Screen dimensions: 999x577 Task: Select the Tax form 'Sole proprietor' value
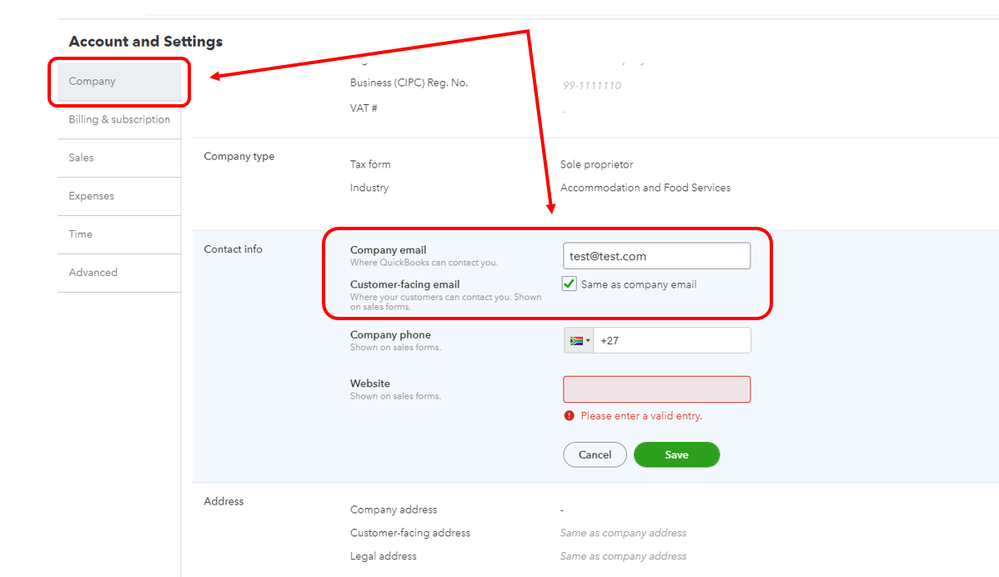click(x=597, y=165)
